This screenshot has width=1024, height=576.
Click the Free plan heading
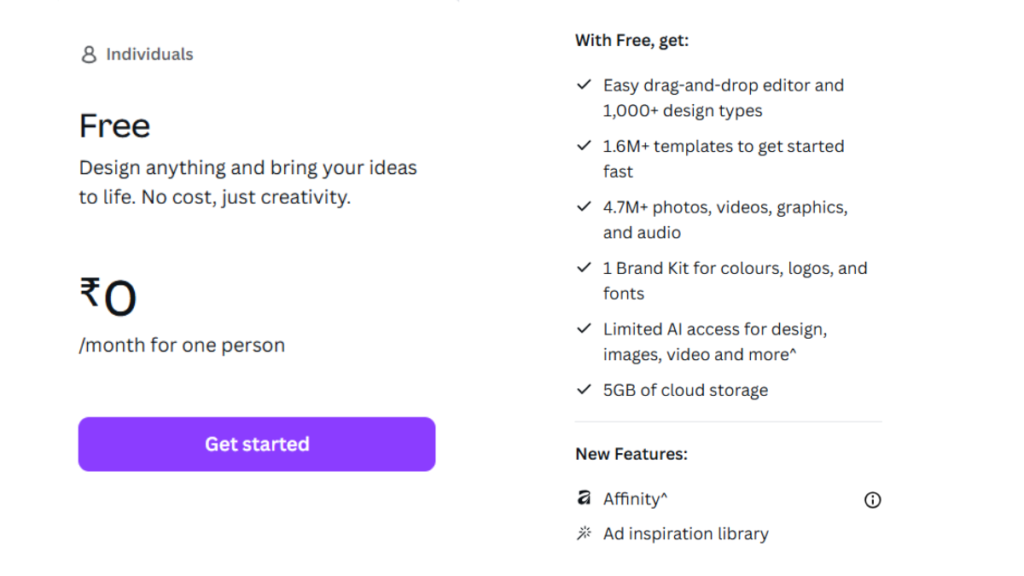pos(114,125)
